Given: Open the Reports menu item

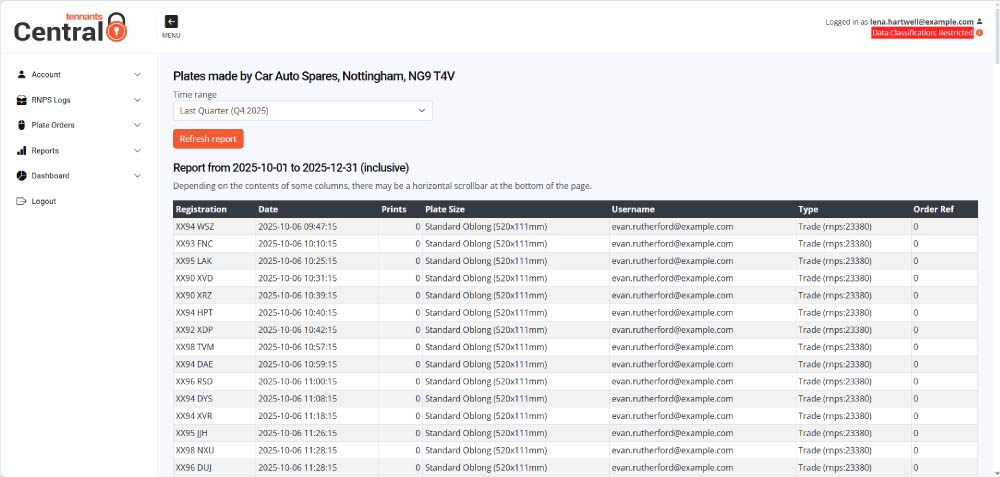Looking at the screenshot, I should tap(78, 150).
